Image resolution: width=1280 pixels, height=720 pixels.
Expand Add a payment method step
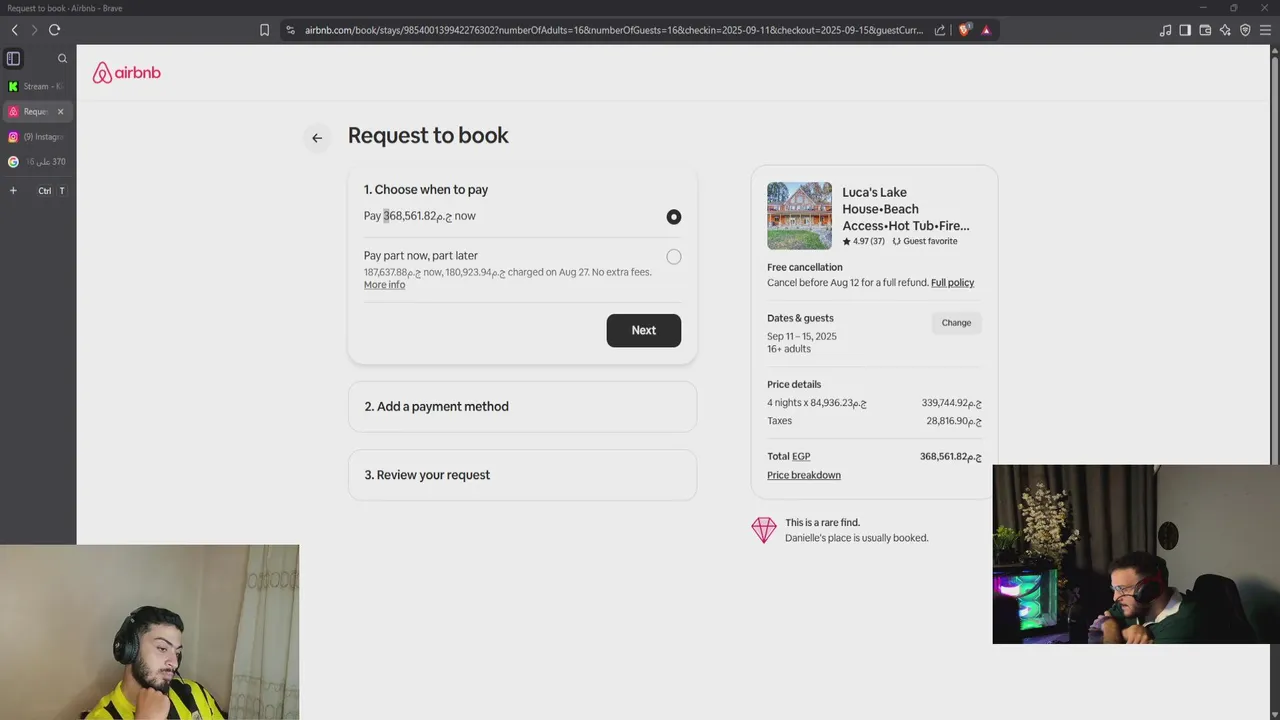(x=522, y=407)
